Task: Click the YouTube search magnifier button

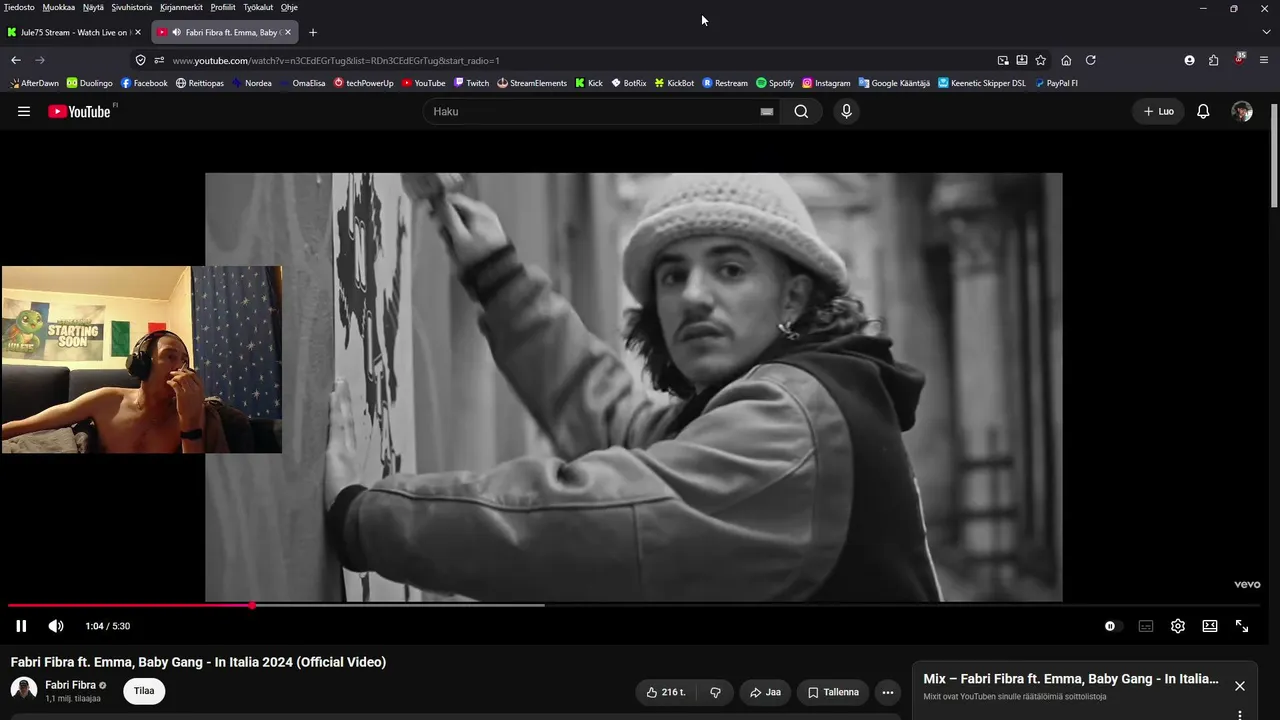Action: (801, 111)
